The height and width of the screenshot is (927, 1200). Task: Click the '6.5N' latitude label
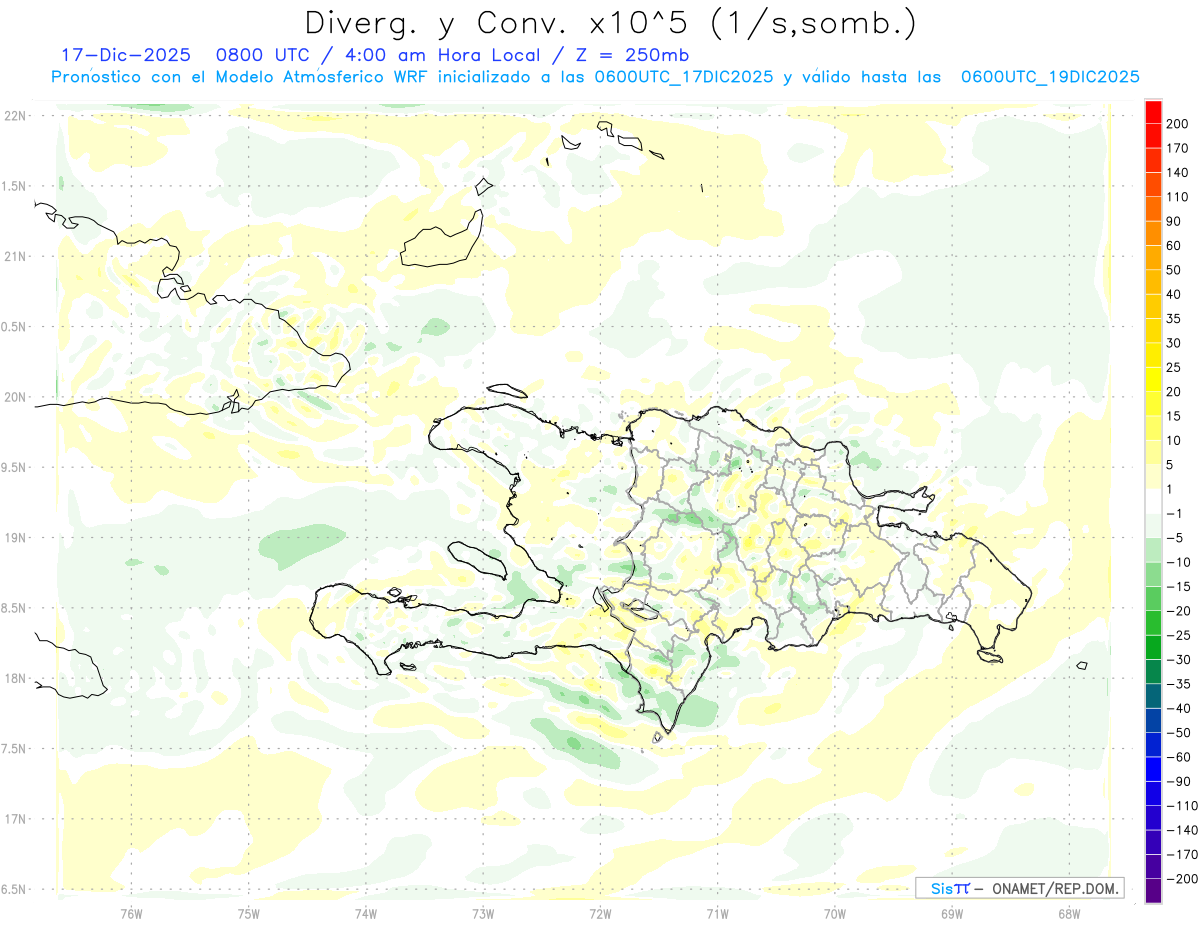tap(14, 889)
